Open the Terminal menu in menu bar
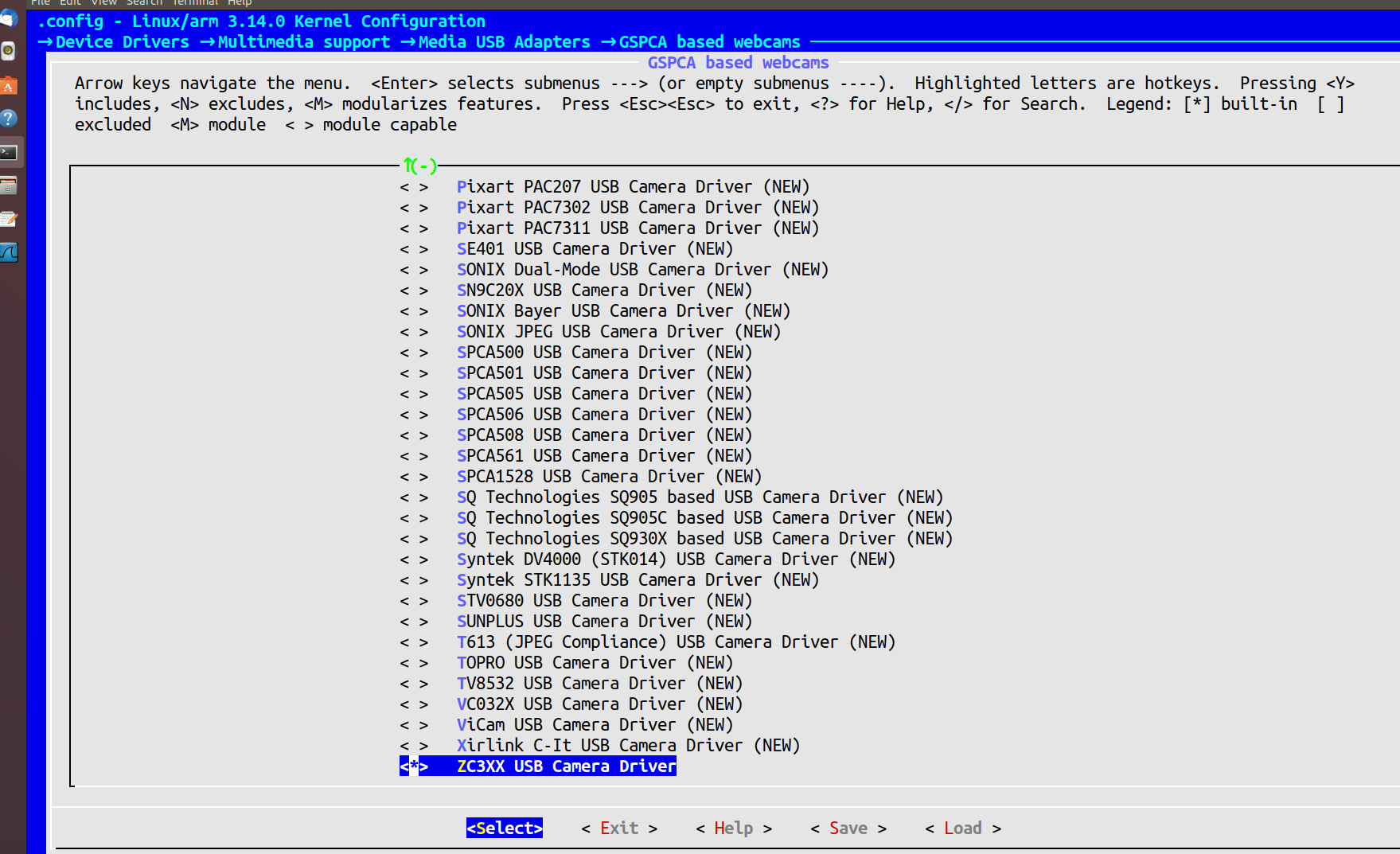 point(195,3)
